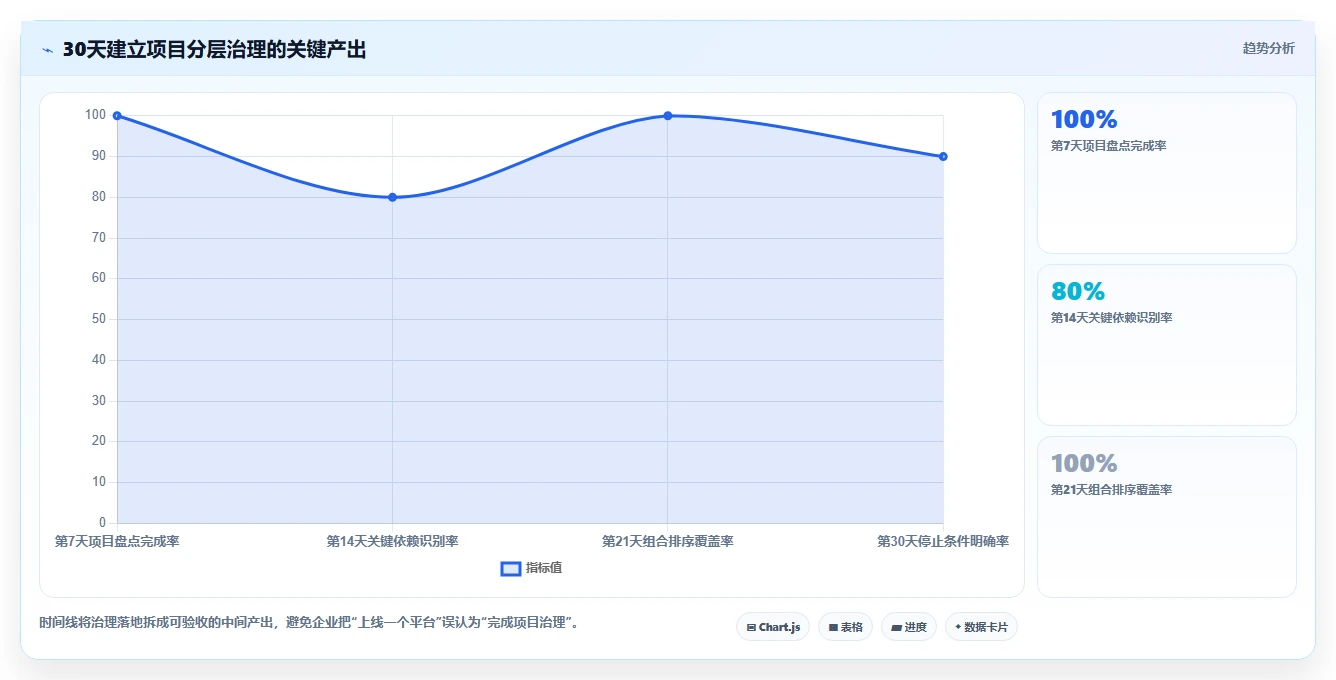The width and height of the screenshot is (1336, 680).
Task: Select the Chart.js tag
Action: (x=773, y=627)
